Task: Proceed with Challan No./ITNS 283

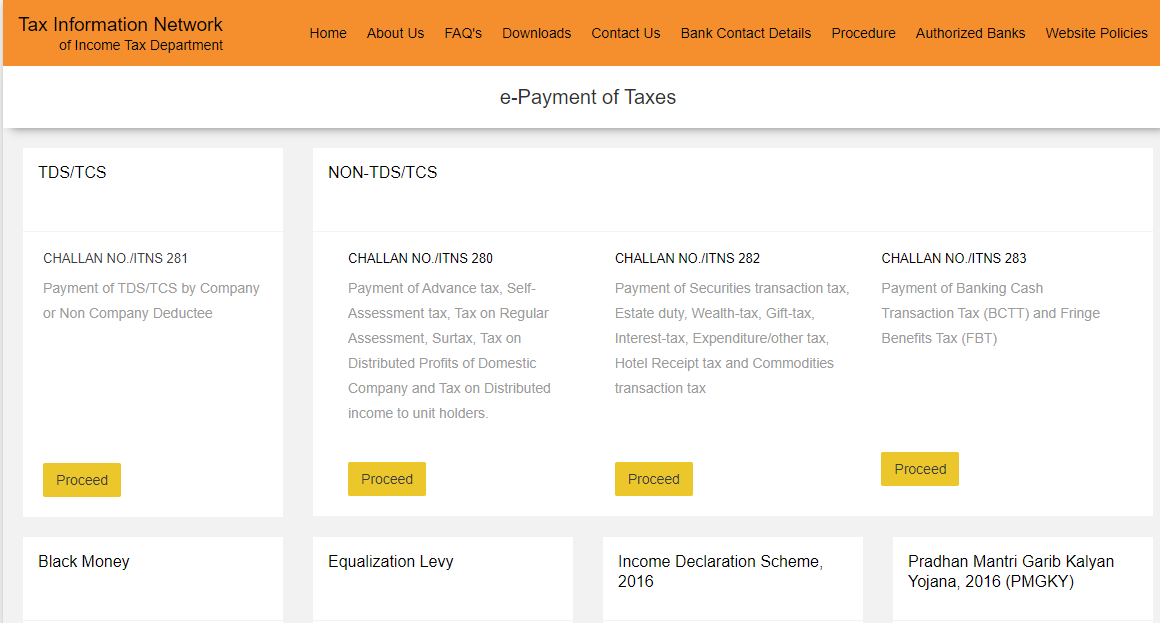Action: (x=920, y=469)
